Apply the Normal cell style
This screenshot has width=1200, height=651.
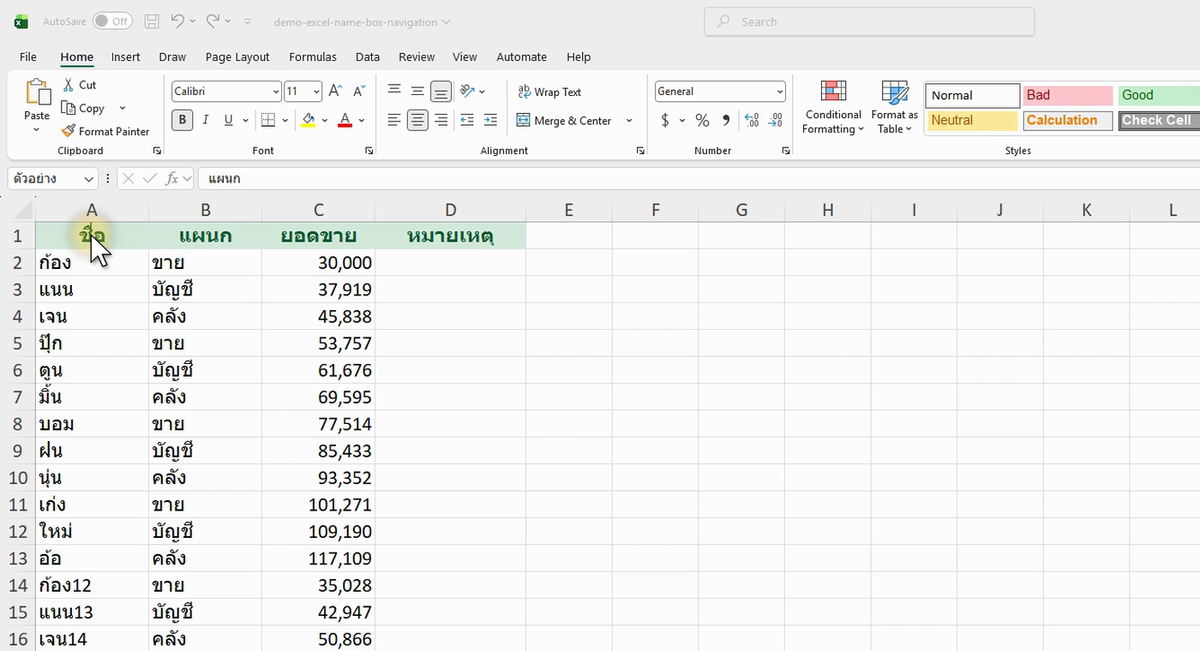pos(973,95)
